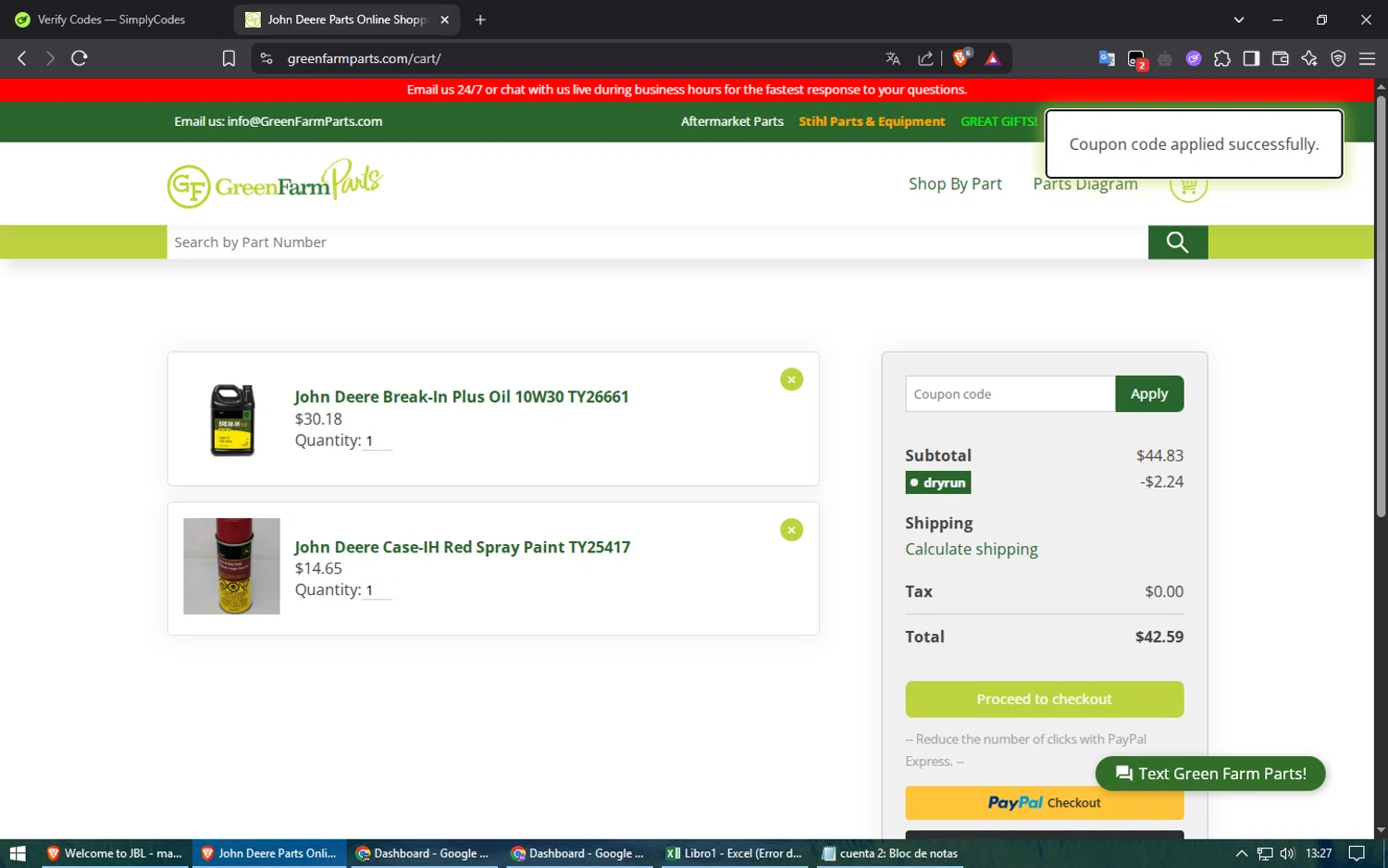Image resolution: width=1388 pixels, height=868 pixels.
Task: Dismiss the coupon applied success notification
Action: click(x=1194, y=144)
